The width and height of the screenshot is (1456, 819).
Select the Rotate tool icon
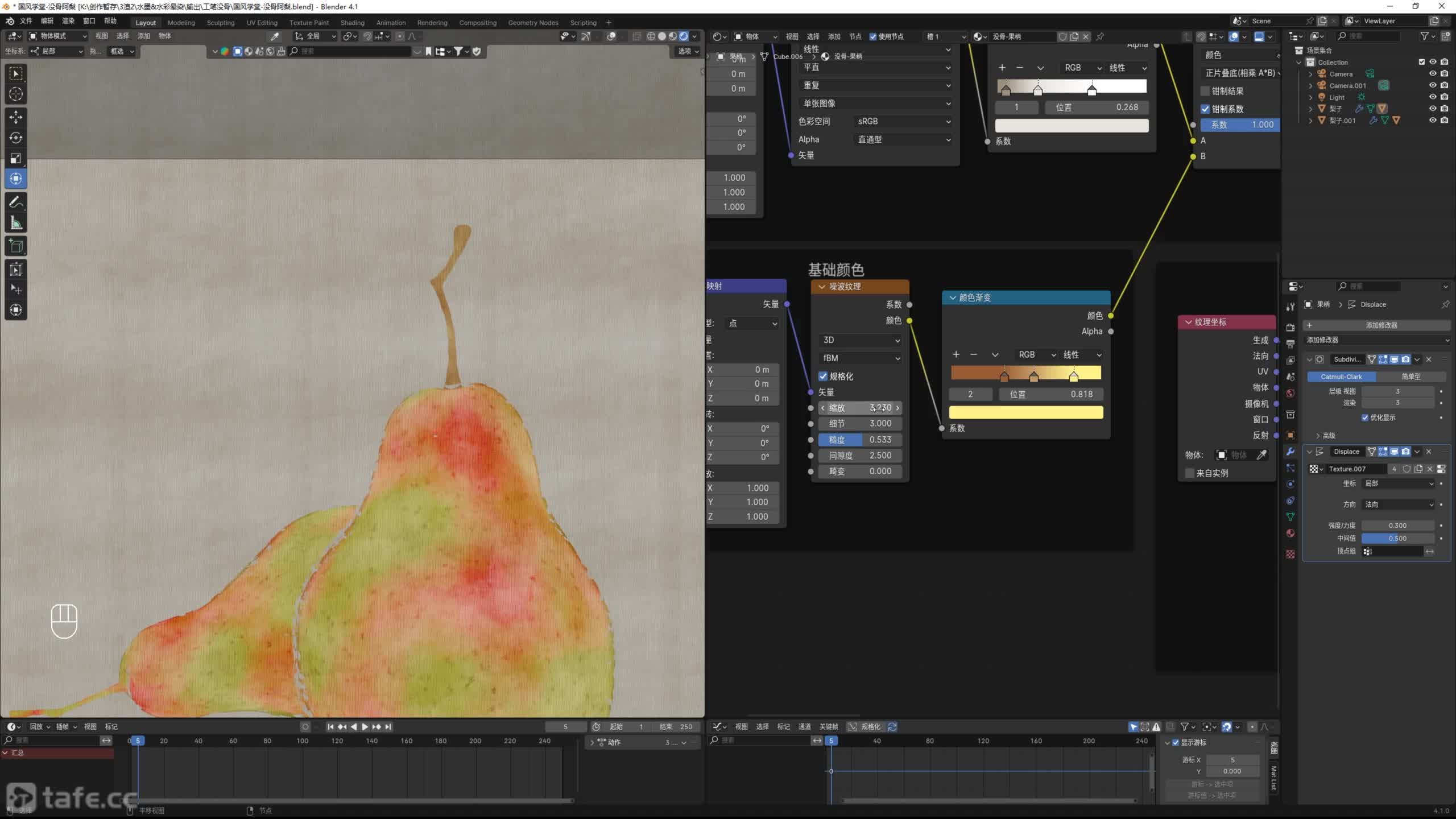click(x=16, y=138)
